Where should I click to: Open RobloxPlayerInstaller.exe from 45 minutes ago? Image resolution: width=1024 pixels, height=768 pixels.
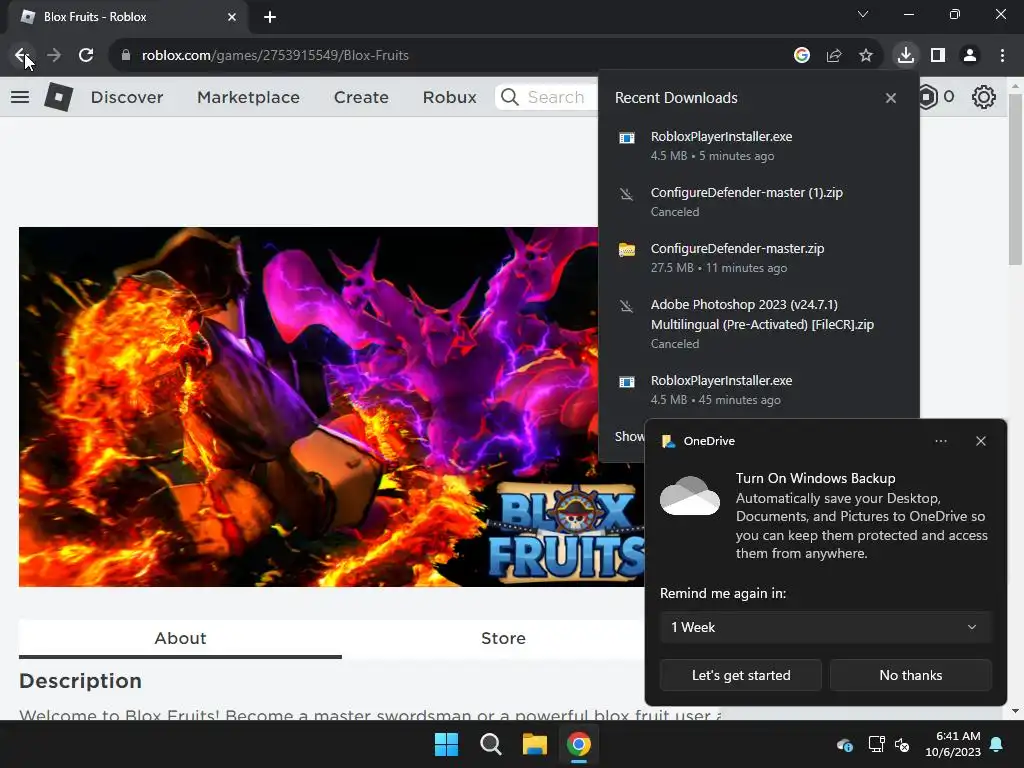[x=759, y=390]
